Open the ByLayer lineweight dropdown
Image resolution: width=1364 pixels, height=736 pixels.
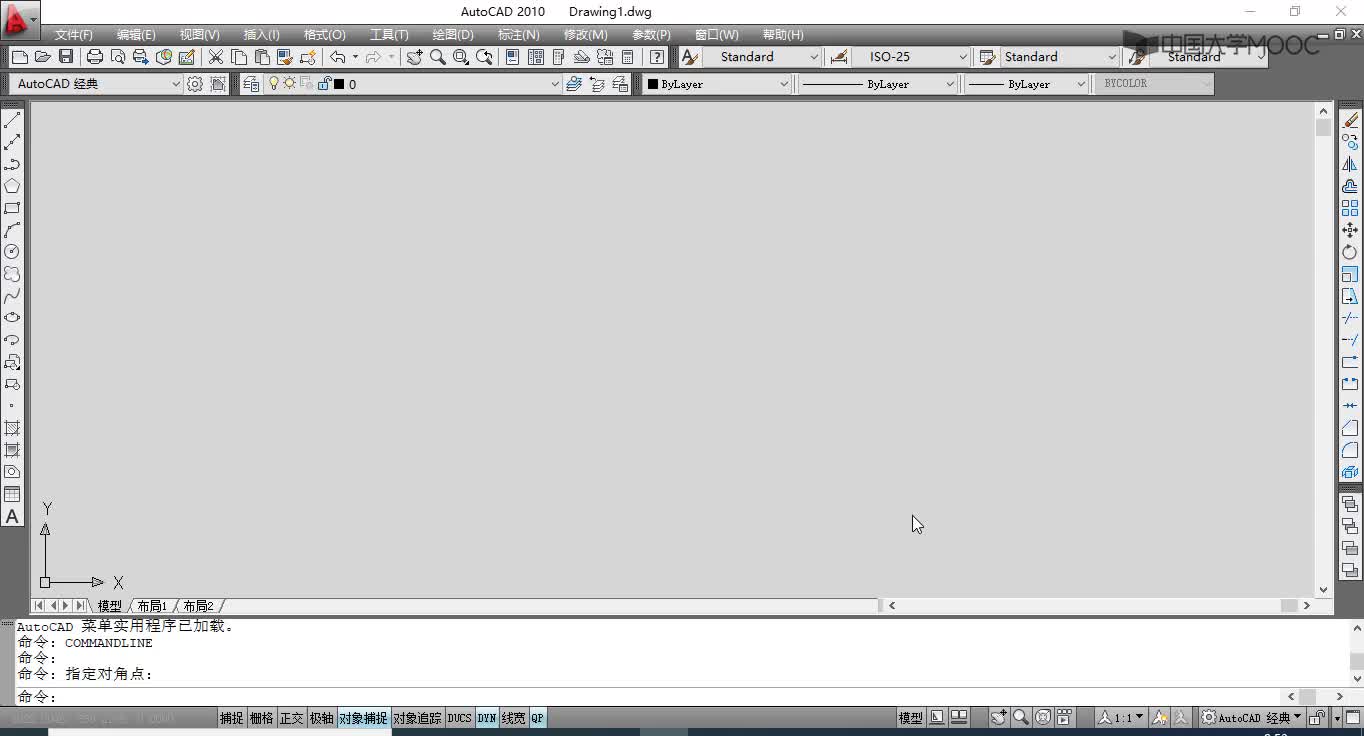[x=1026, y=84]
